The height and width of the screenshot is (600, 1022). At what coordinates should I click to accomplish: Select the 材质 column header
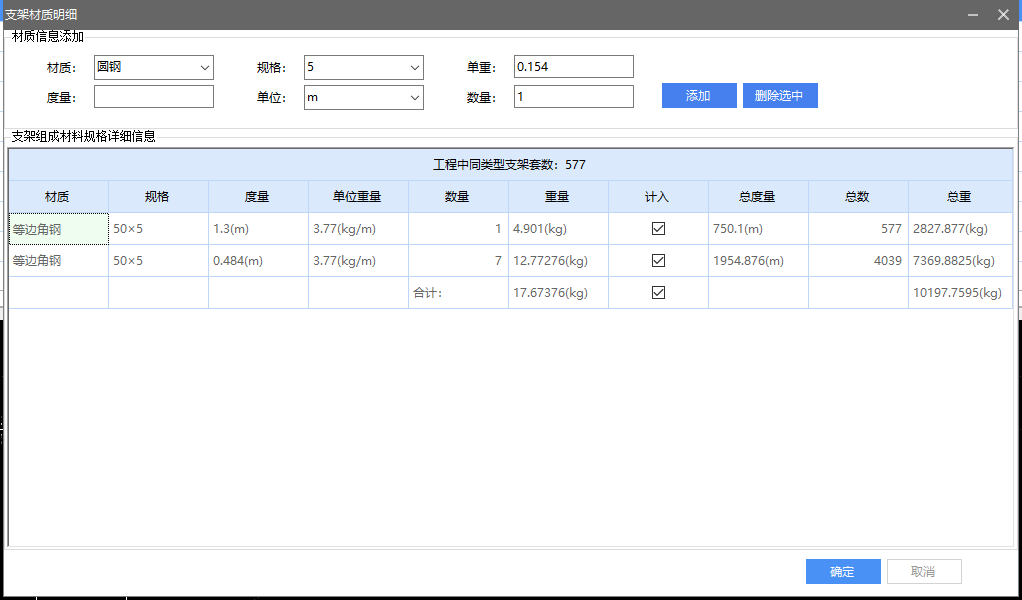click(58, 197)
